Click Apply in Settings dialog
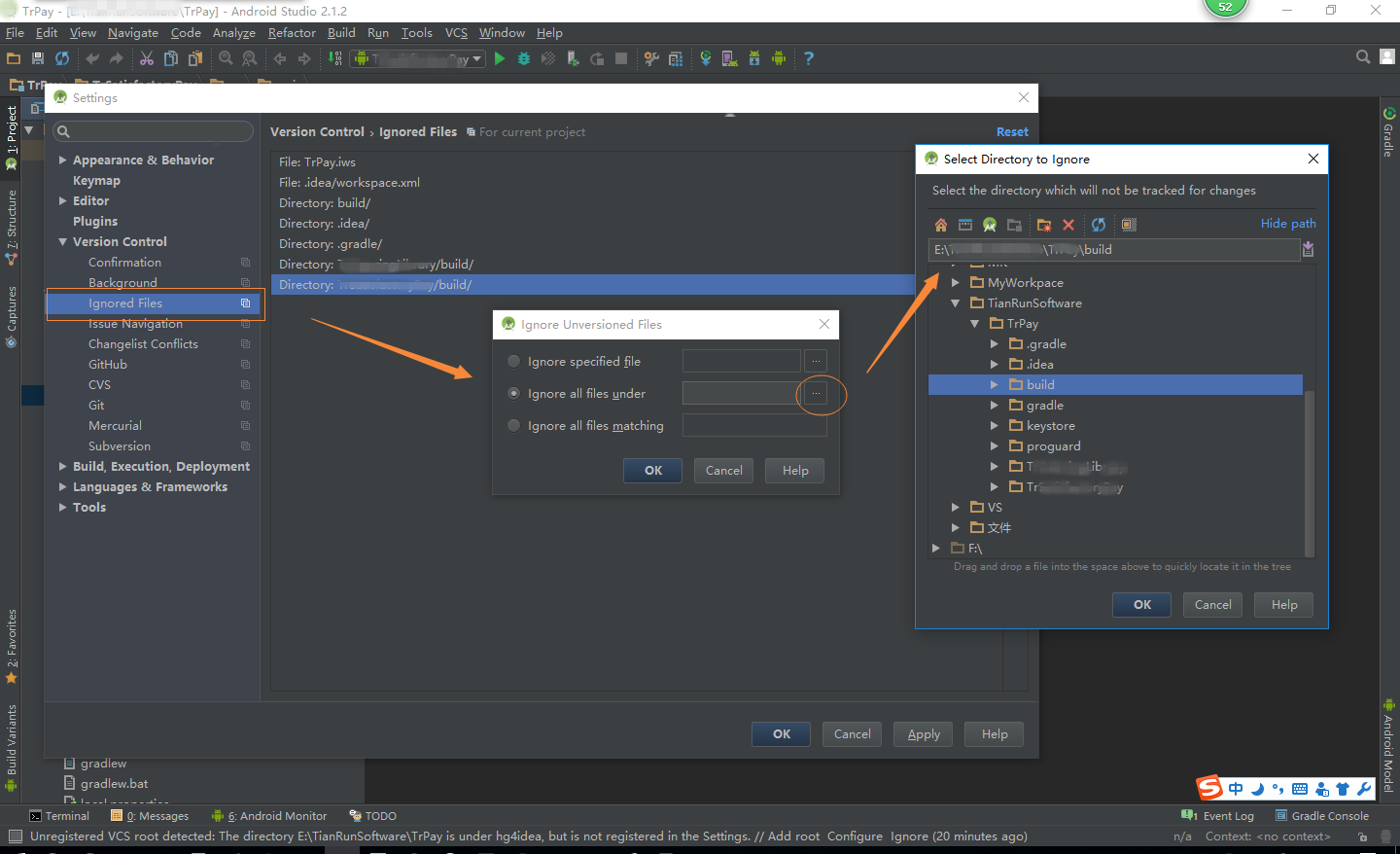 point(924,733)
